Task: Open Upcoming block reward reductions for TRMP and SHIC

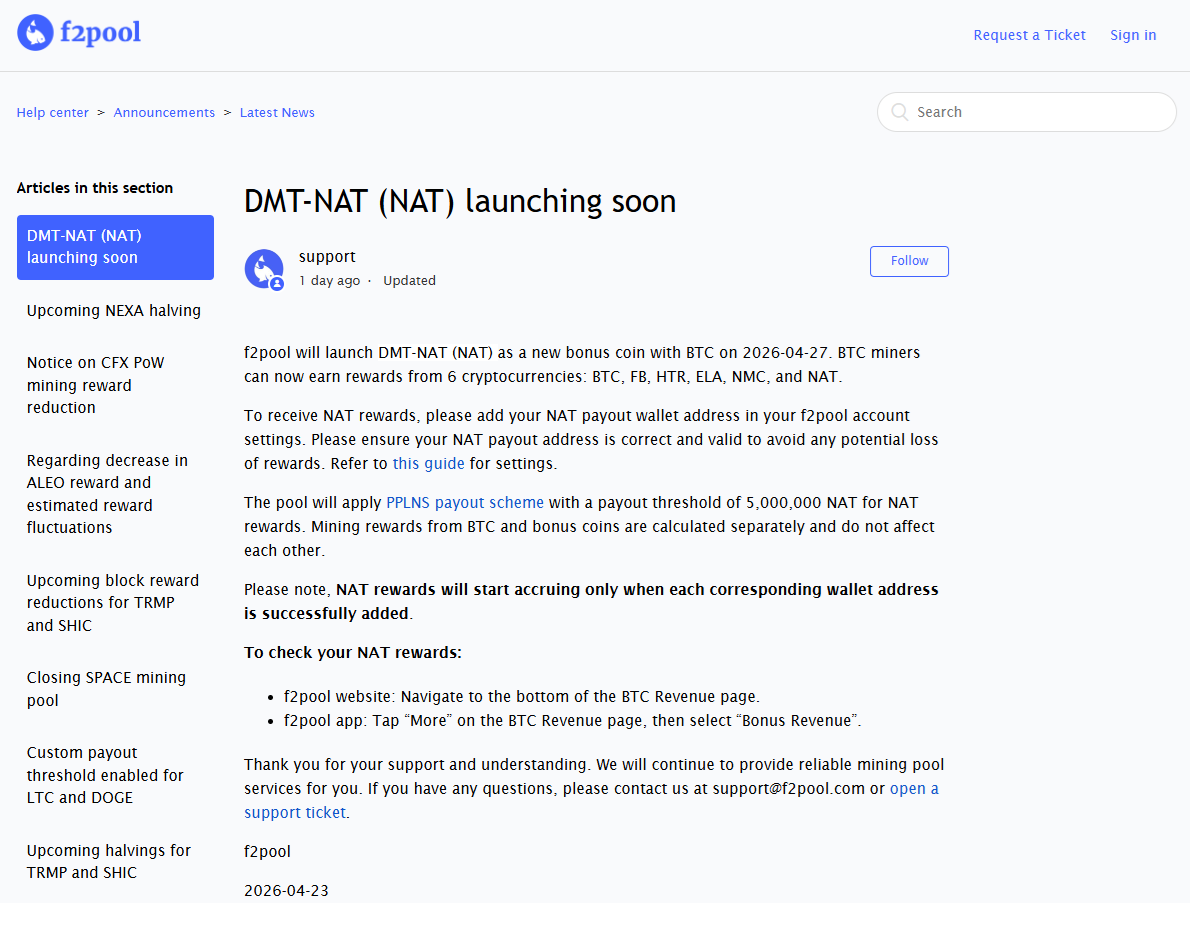Action: [112, 603]
